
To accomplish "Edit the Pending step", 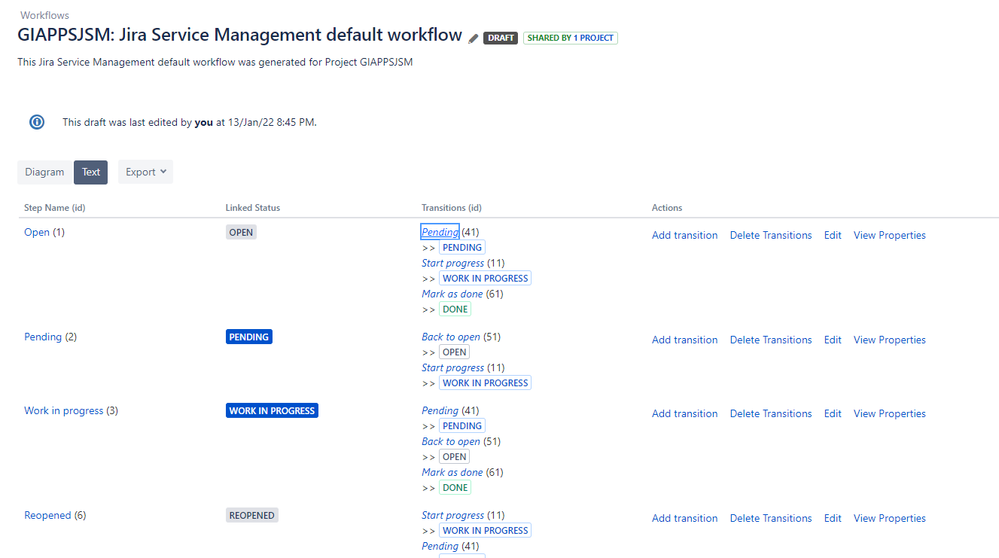I will 833,340.
